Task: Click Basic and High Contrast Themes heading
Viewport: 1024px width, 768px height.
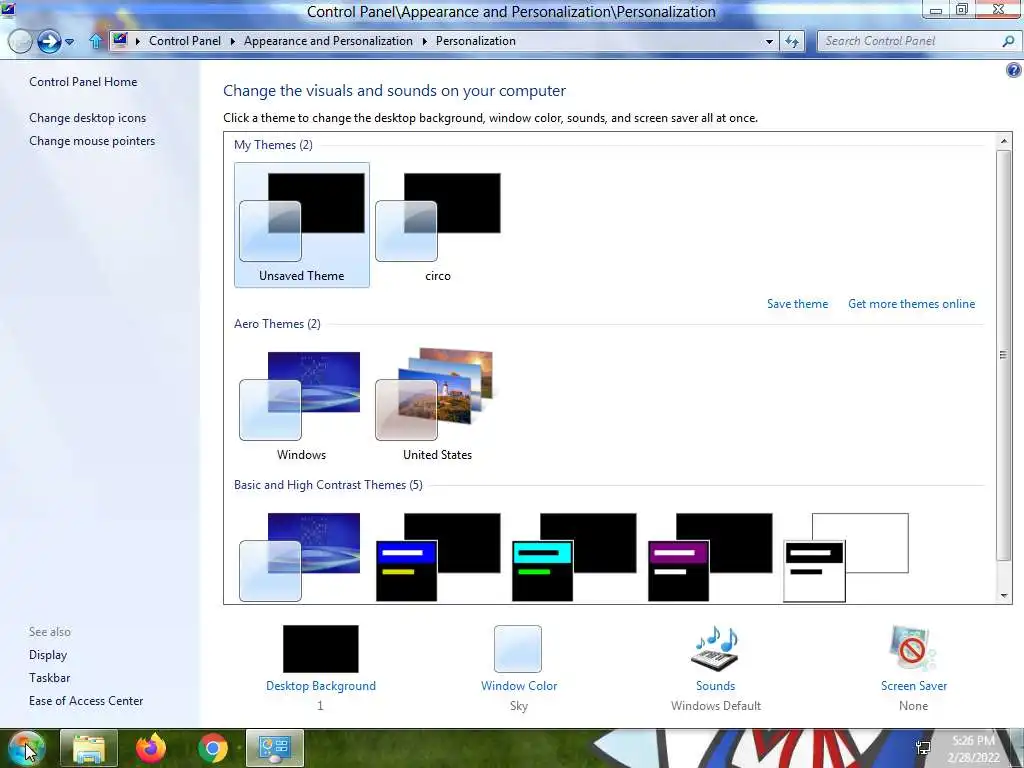Action: [328, 485]
